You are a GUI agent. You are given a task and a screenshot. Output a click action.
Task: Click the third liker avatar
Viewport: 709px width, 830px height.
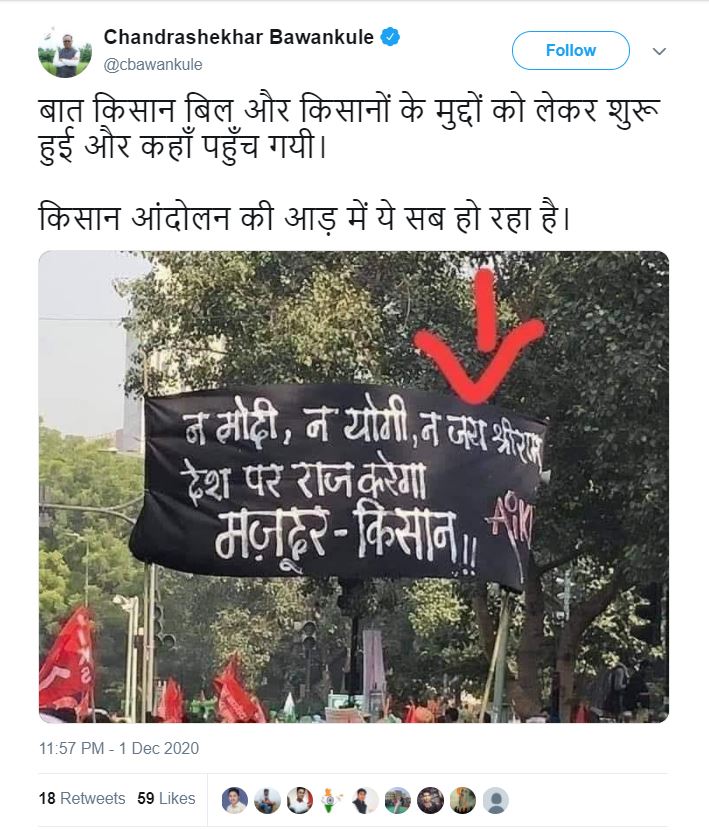click(x=300, y=800)
